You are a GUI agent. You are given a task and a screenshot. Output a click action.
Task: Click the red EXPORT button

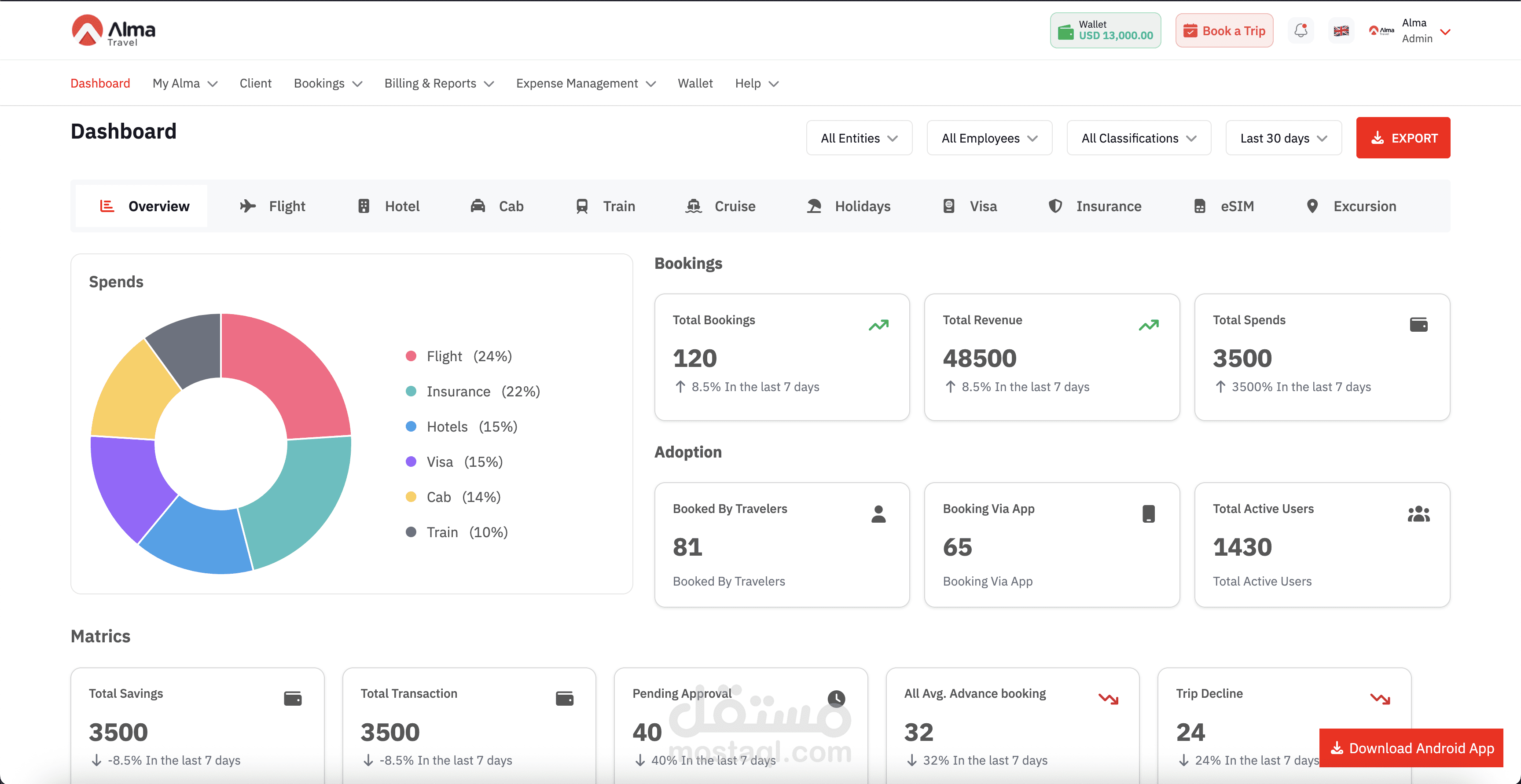pos(1403,138)
